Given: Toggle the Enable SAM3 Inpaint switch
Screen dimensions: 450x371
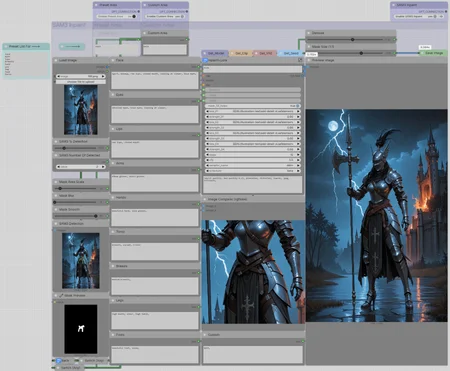Looking at the screenshot, I should [435, 16].
